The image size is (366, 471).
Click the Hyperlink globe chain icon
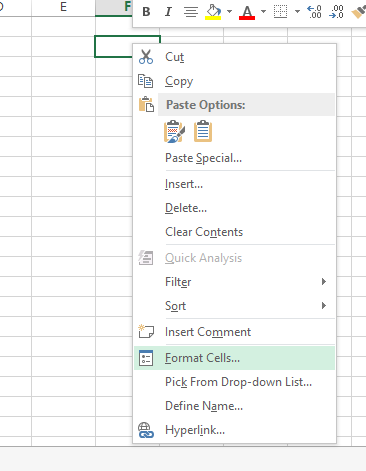(x=146, y=430)
